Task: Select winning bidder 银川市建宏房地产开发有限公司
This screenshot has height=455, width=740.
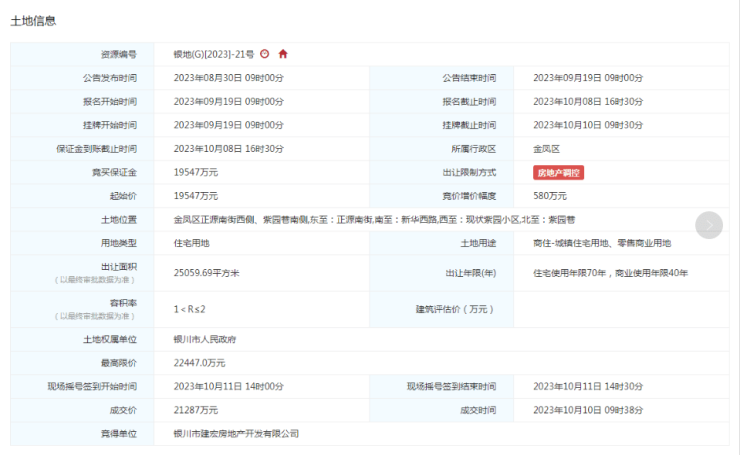Action: [236, 434]
